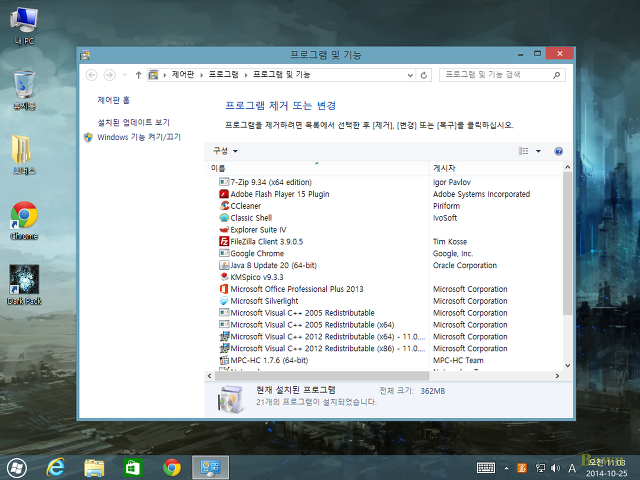
Task: Open Internet Explorer from taskbar
Action: (56, 467)
